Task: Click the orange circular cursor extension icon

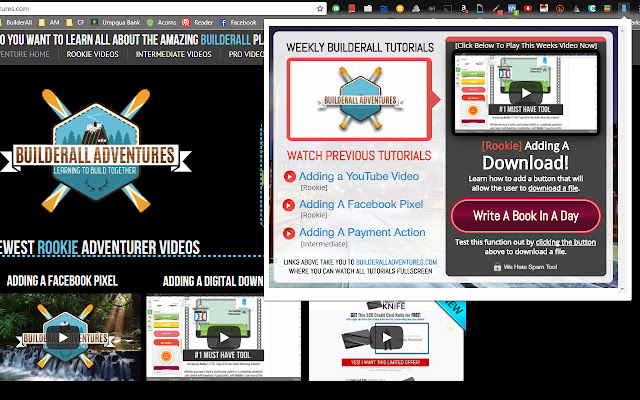Action: [x=560, y=8]
